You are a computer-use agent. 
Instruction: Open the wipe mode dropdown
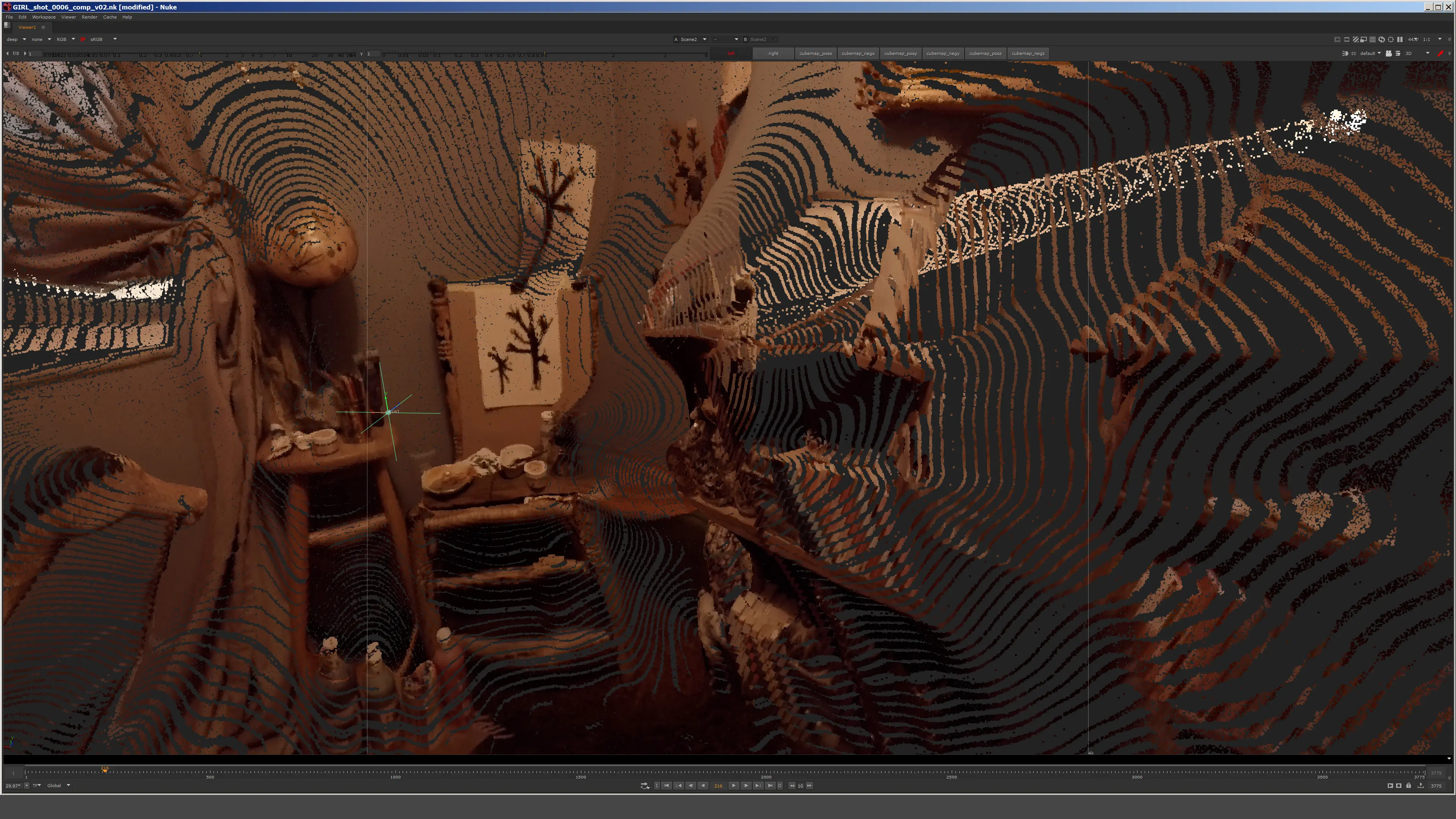[726, 39]
